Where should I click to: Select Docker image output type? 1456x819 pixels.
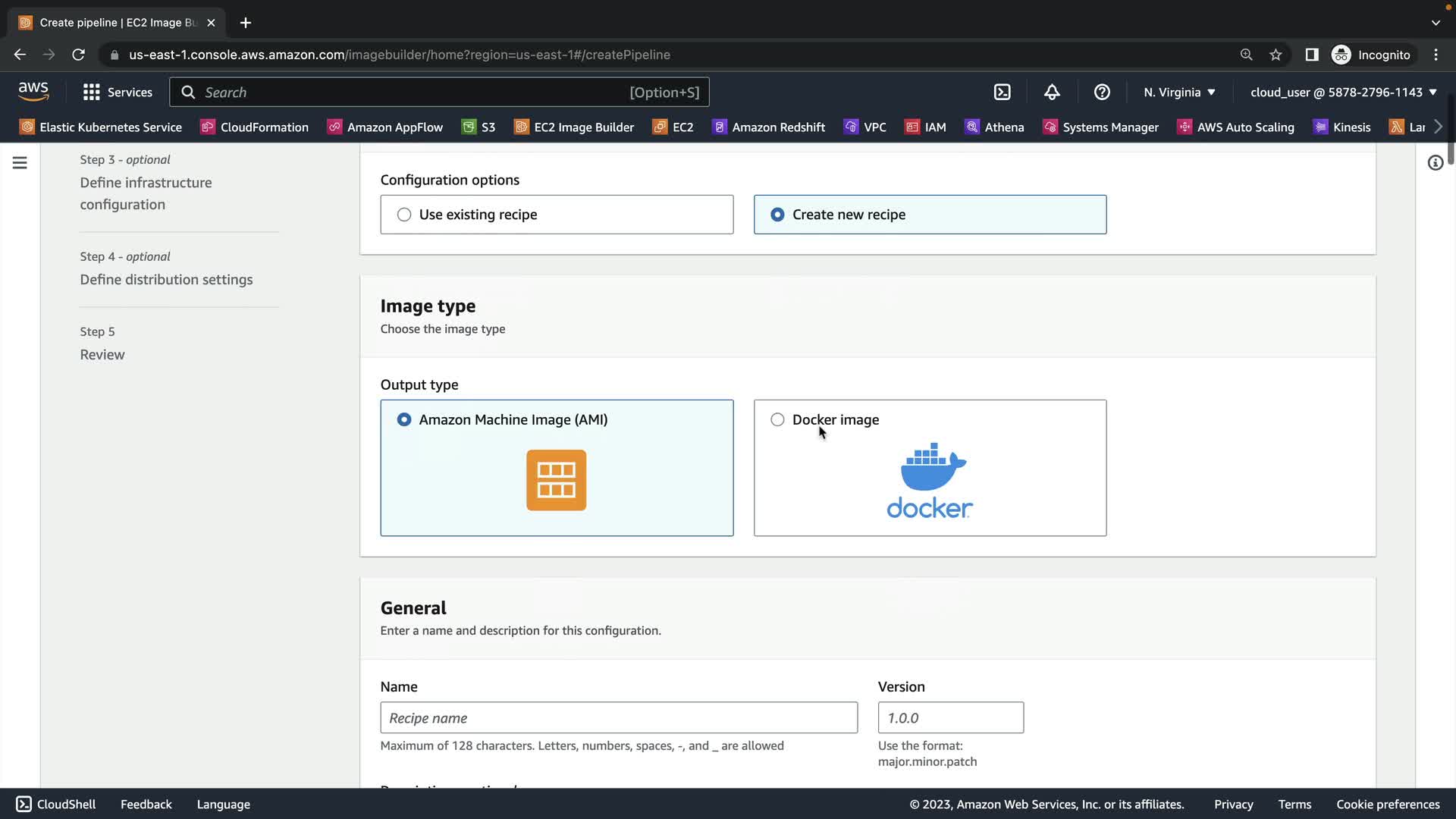[x=777, y=419]
